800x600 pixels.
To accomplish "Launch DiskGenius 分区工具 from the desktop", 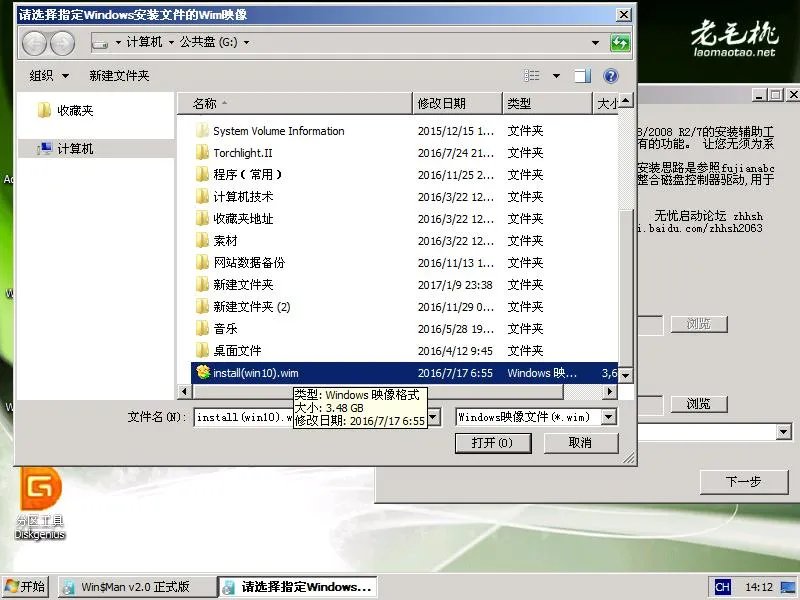I will tap(40, 505).
